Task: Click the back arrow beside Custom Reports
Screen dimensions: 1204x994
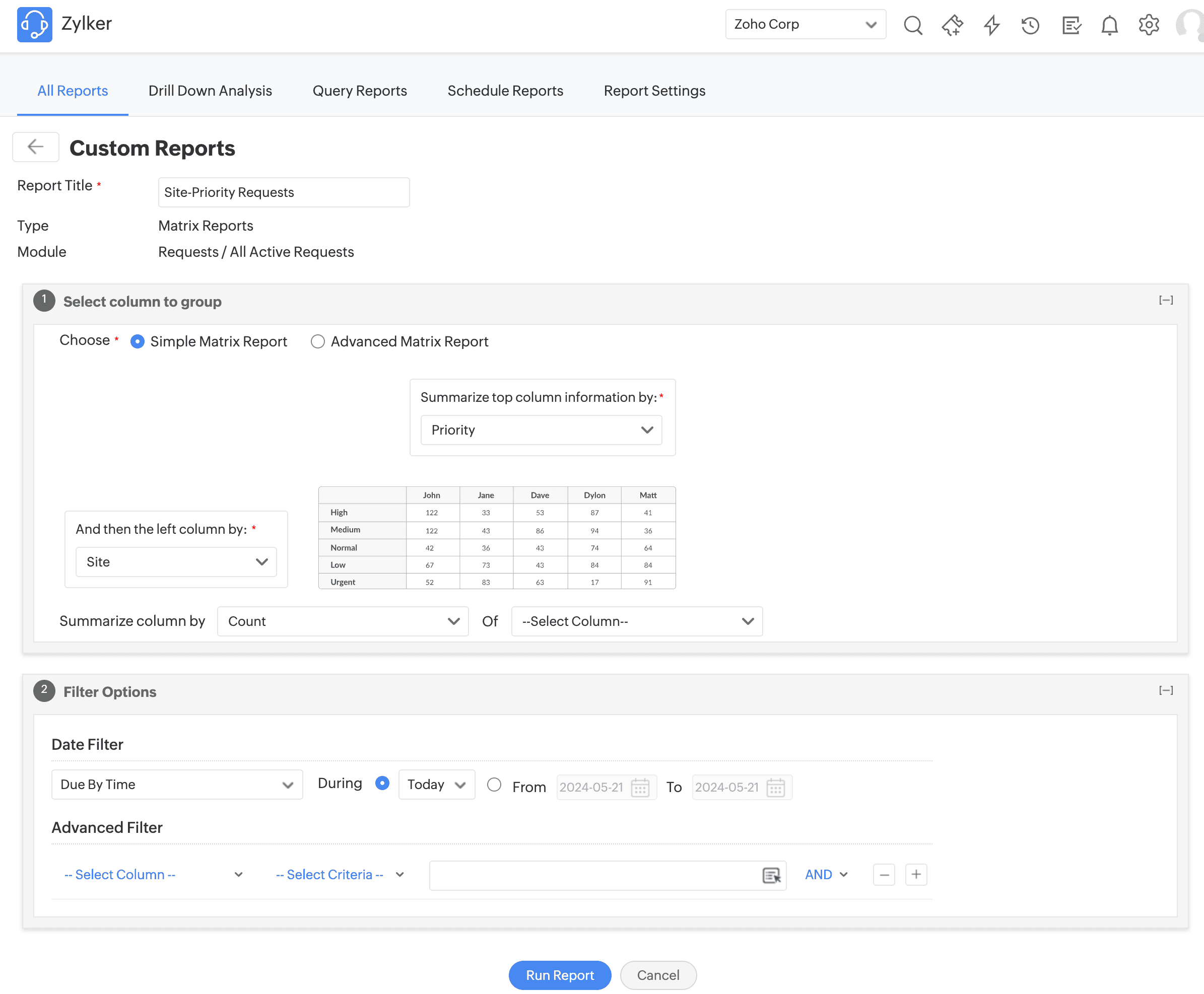Action: pyautogui.click(x=35, y=147)
